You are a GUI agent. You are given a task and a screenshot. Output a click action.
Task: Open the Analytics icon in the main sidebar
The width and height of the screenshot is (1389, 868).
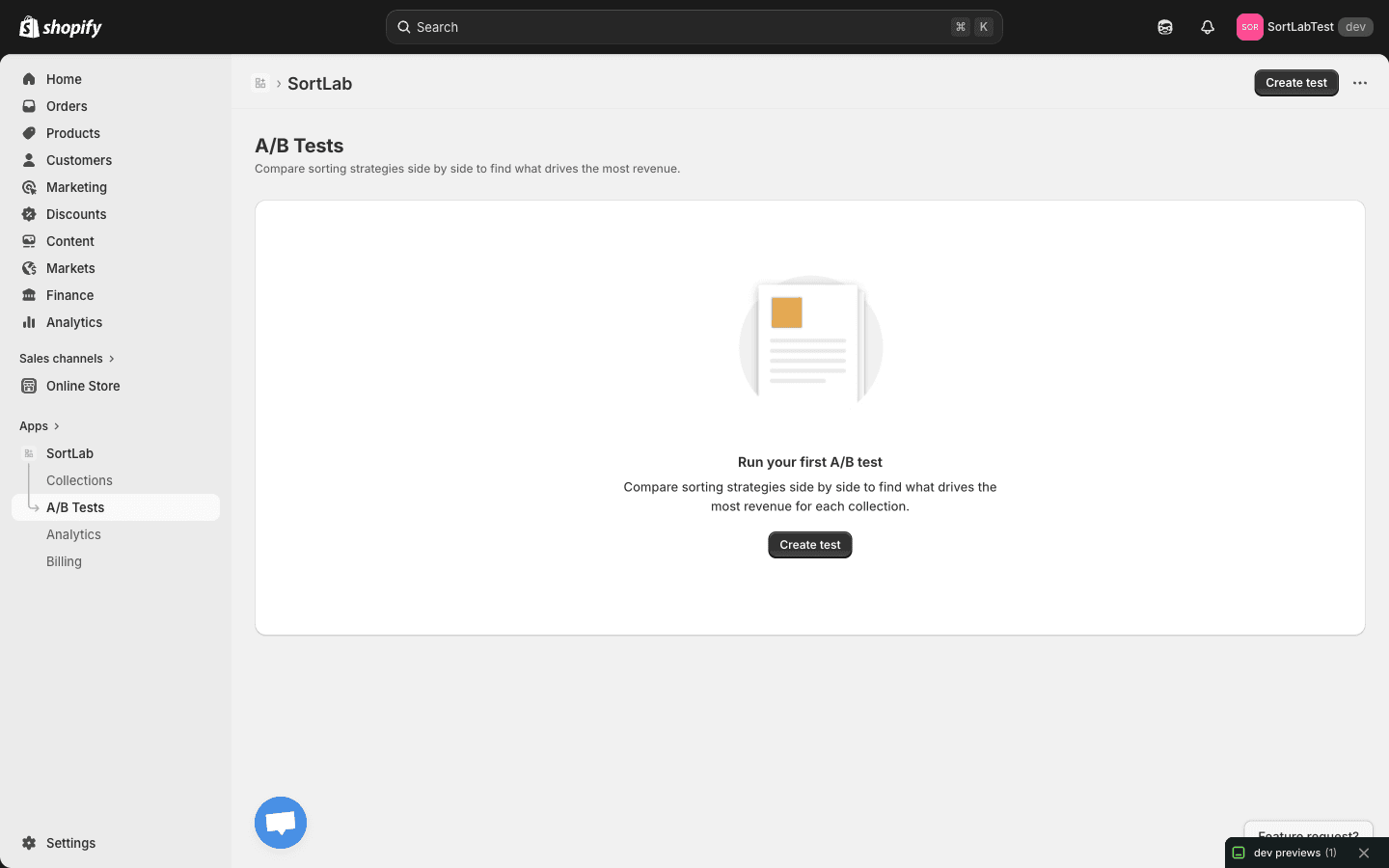pyautogui.click(x=29, y=322)
